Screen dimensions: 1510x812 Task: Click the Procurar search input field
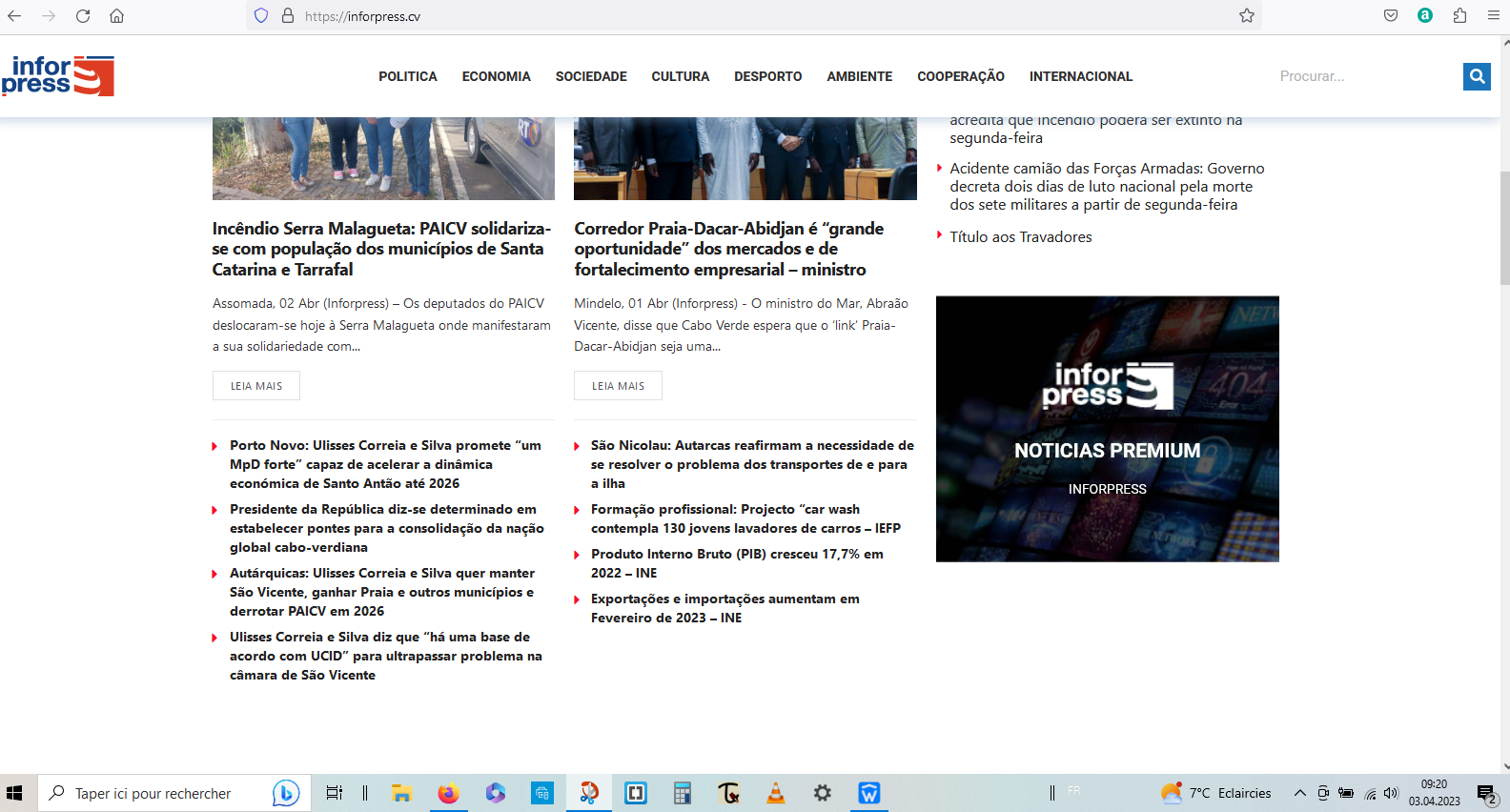click(x=1363, y=76)
